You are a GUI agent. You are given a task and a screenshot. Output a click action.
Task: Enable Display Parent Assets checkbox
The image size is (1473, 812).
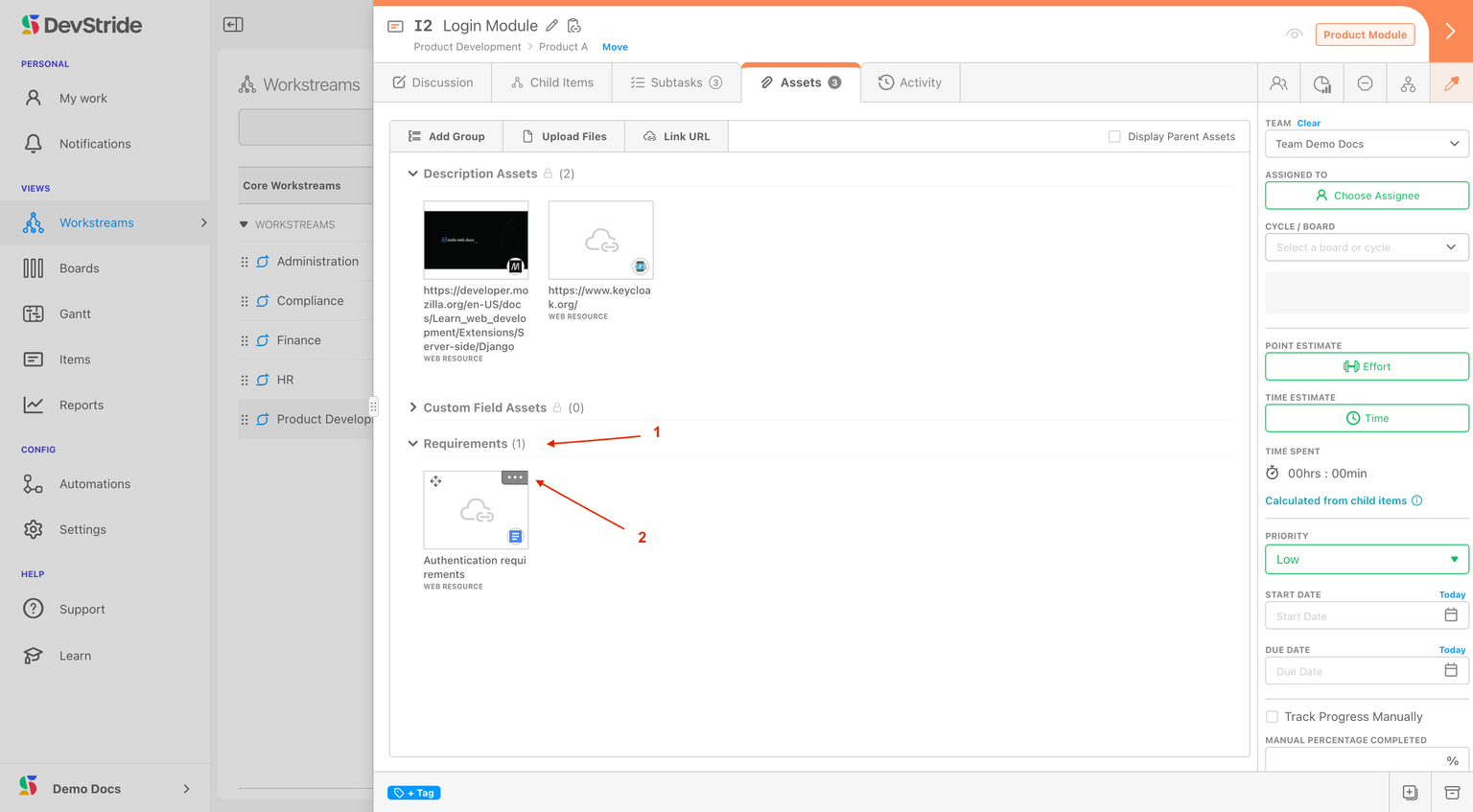(x=1114, y=137)
